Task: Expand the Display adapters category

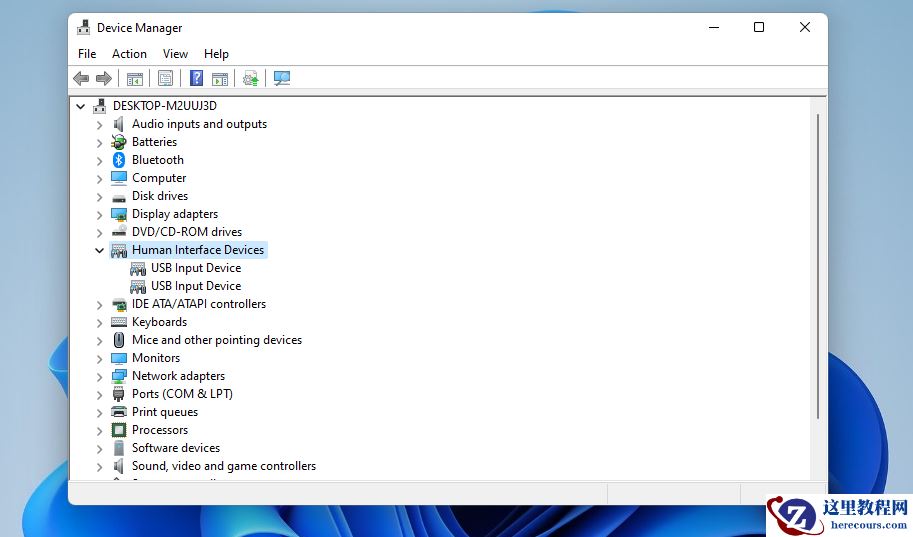Action: coord(100,215)
